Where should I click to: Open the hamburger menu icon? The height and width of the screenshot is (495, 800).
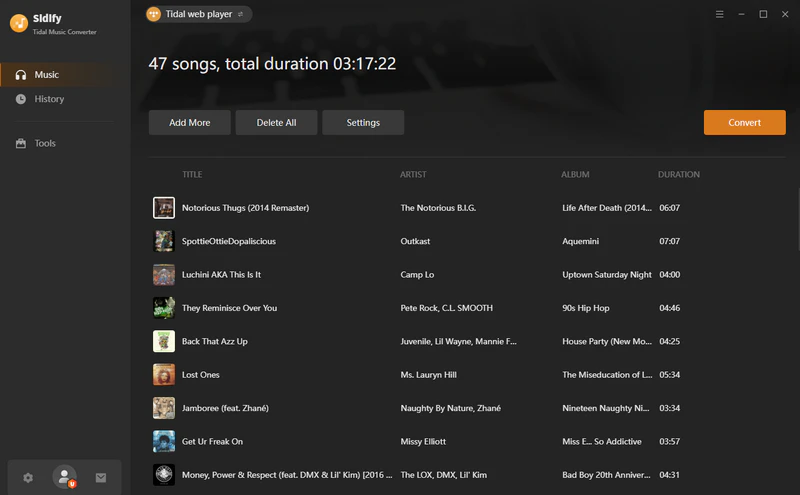719,14
